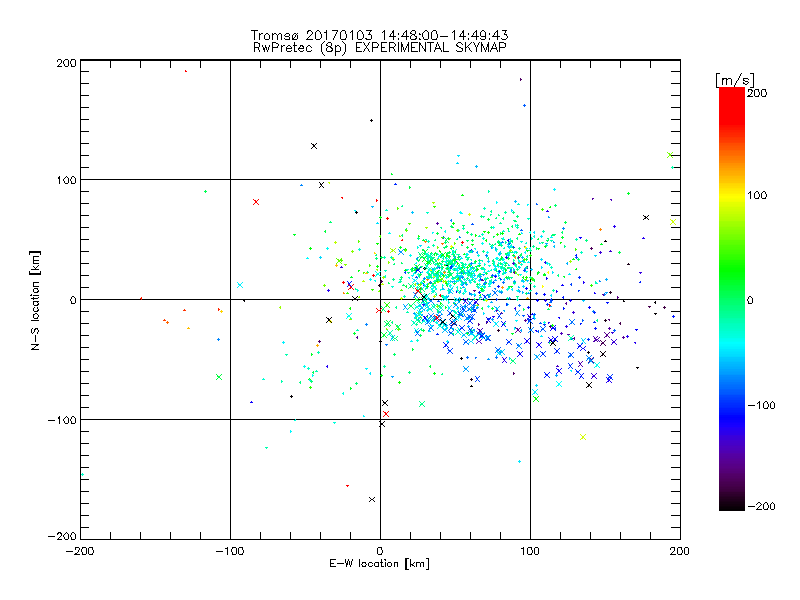Click the 'N-S location [km]' axis label
The height and width of the screenshot is (600, 800).
click(35, 300)
